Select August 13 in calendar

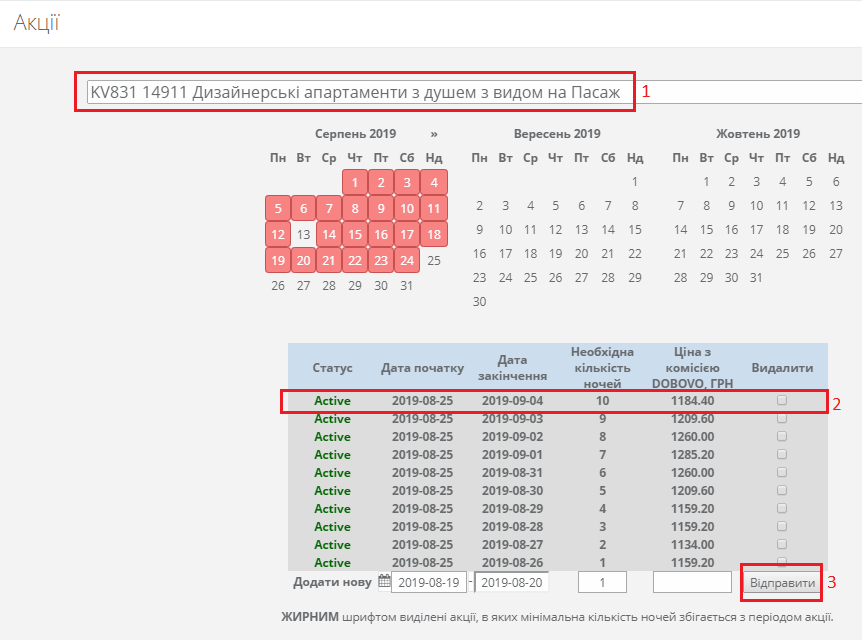(x=303, y=235)
